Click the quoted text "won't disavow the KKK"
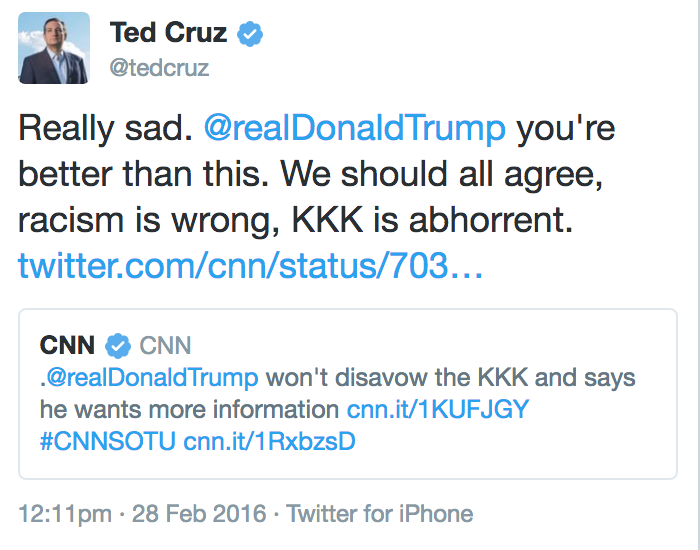 pos(397,378)
